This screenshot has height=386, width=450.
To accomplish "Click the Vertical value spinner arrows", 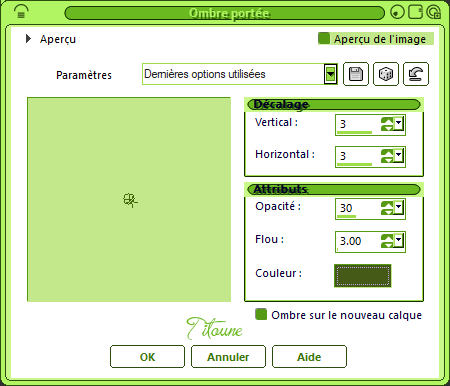I will click(387, 124).
